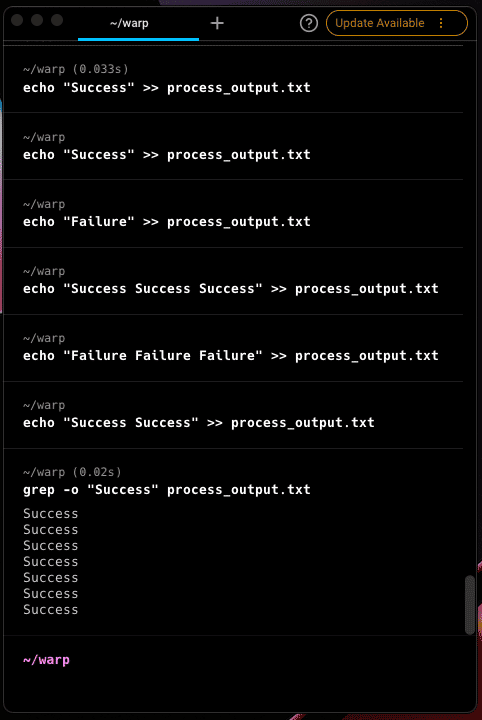Image resolution: width=482 pixels, height=720 pixels.
Task: Click the first Success line in grep output
Action: (50, 513)
